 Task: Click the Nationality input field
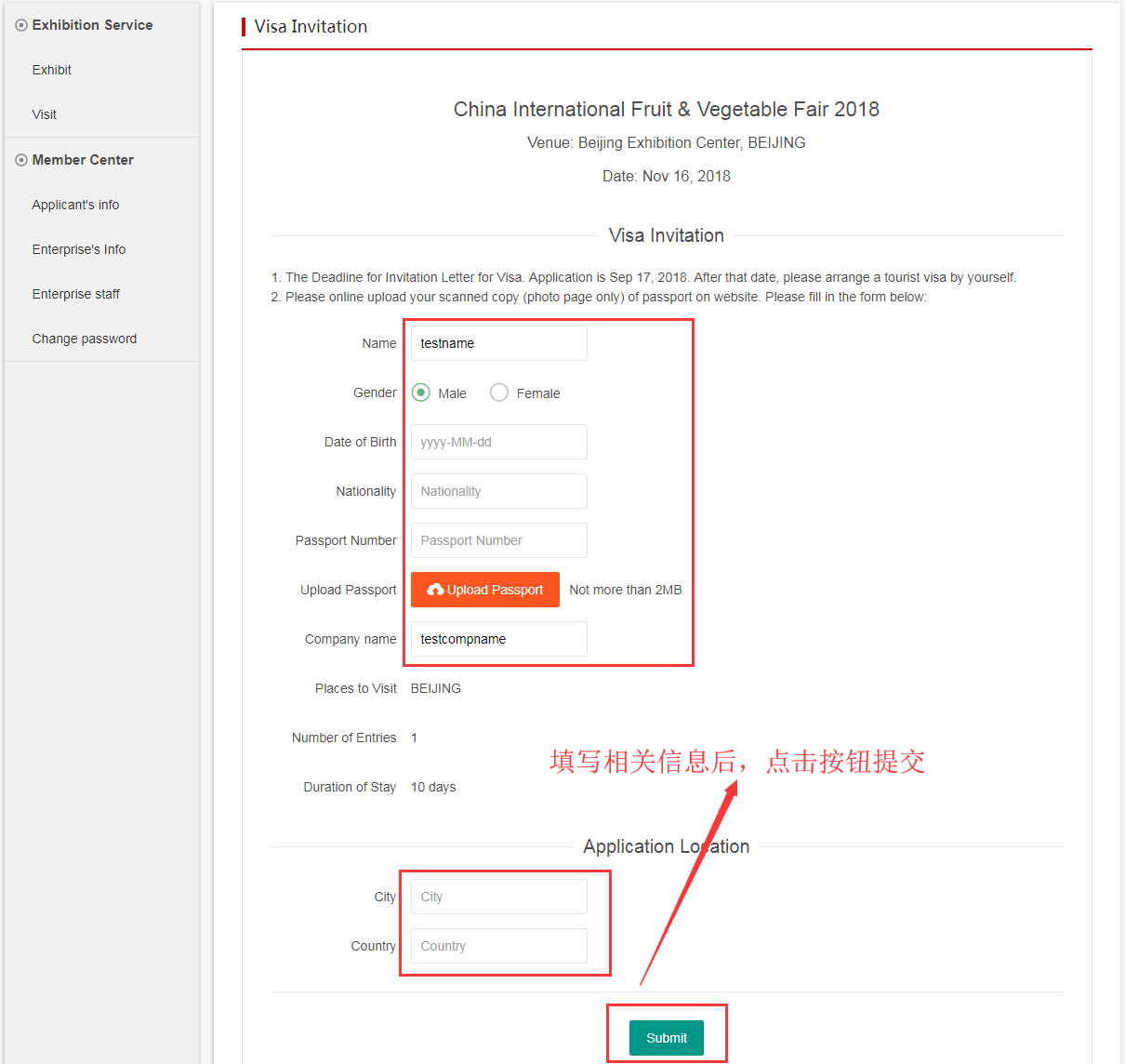[x=499, y=491]
